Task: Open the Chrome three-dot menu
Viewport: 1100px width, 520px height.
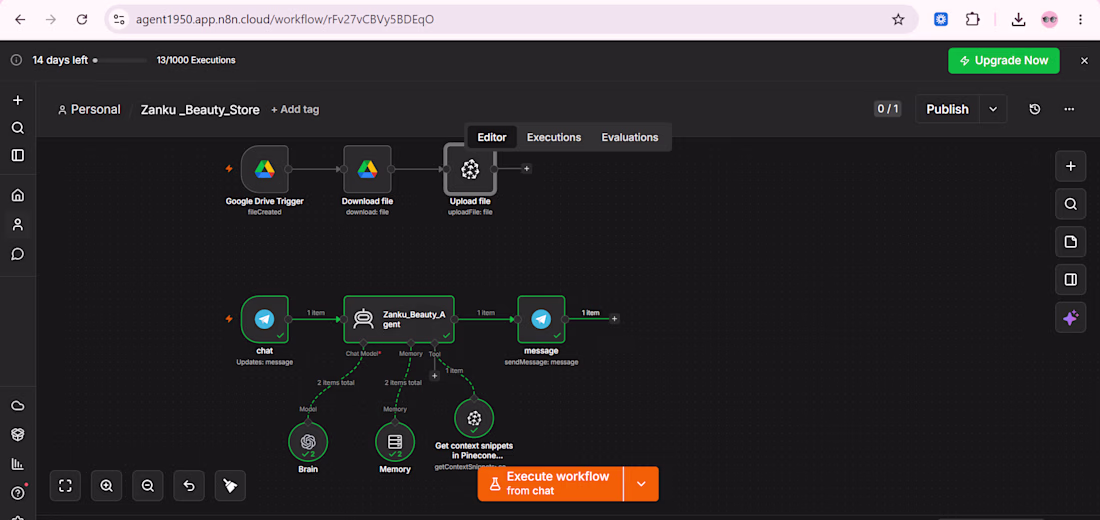Action: tap(1080, 20)
